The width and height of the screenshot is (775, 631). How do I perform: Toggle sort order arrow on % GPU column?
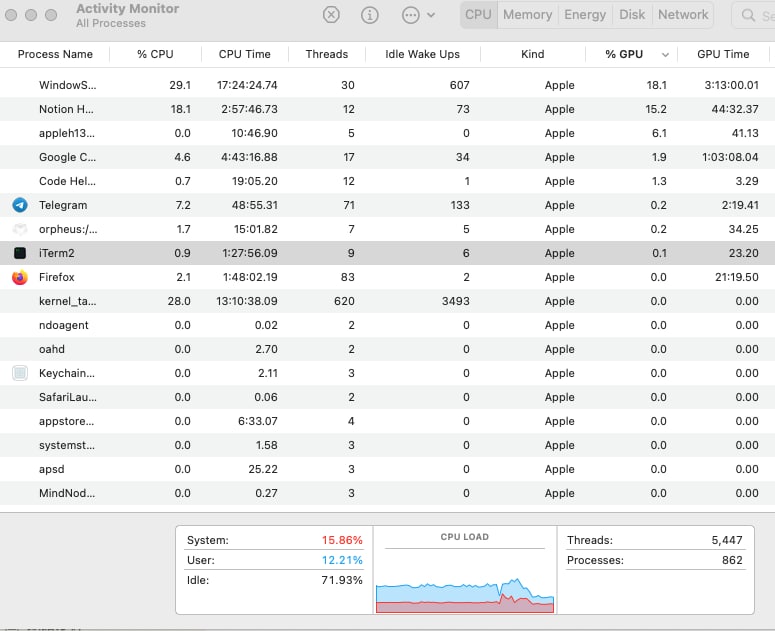pyautogui.click(x=665, y=55)
